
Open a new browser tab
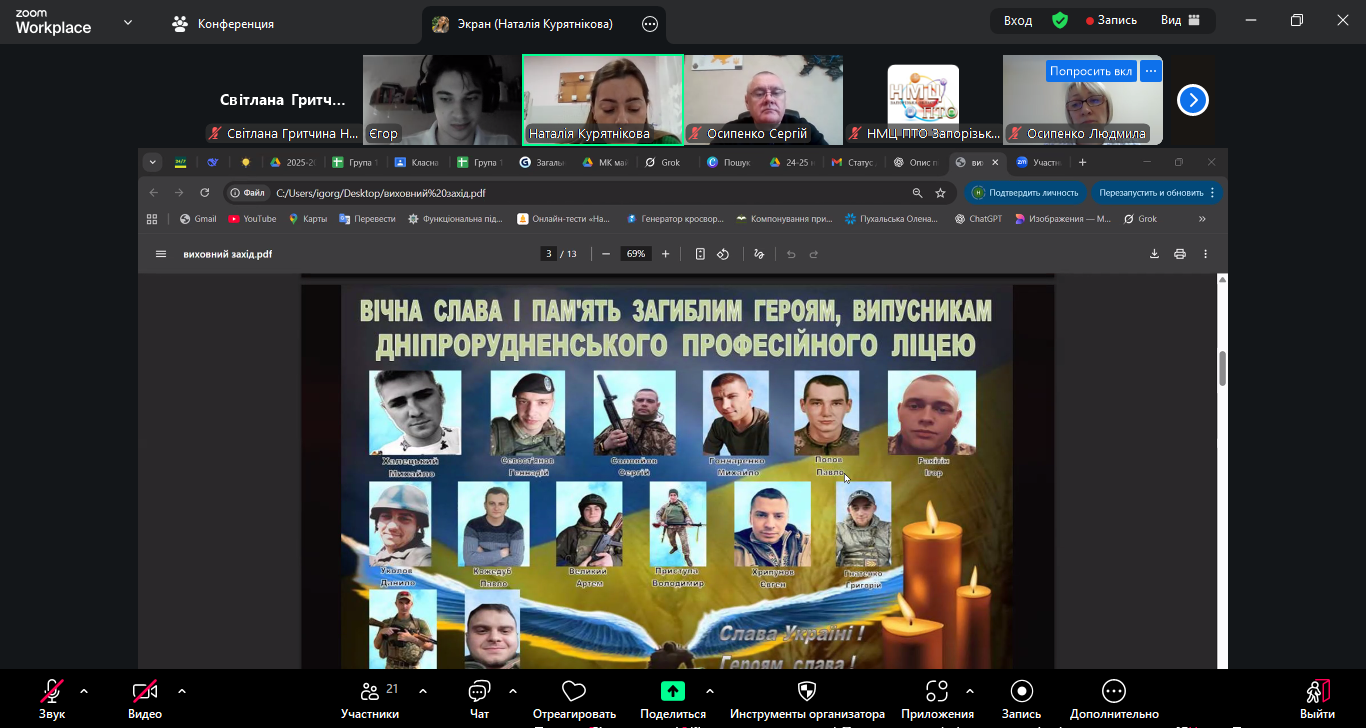(x=1082, y=162)
